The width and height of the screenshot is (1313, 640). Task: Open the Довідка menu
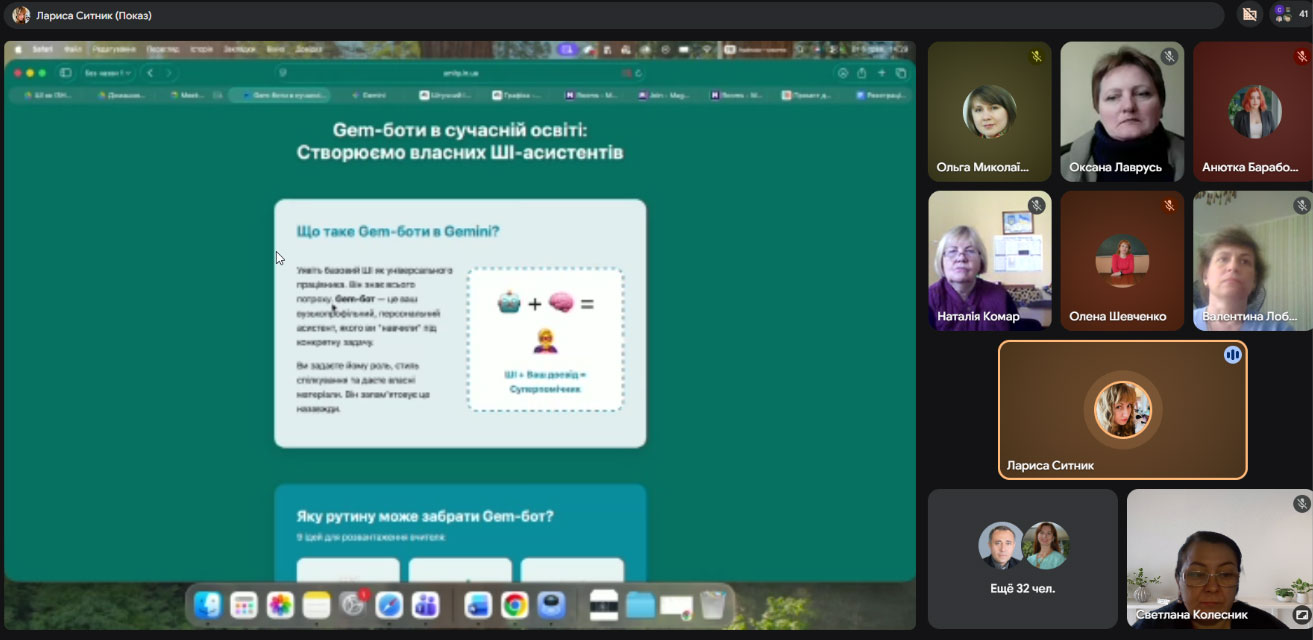click(x=309, y=48)
